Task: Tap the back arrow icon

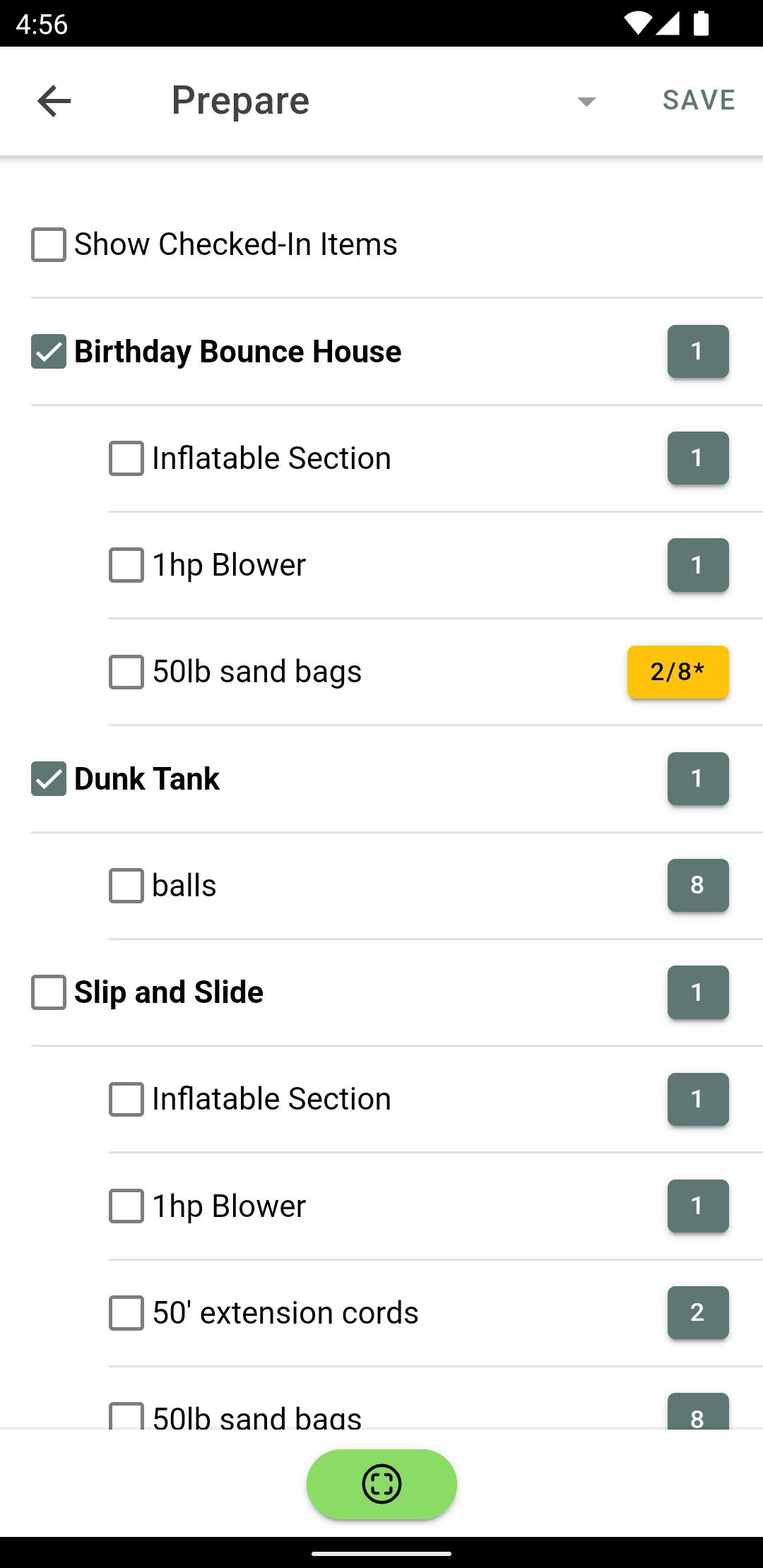Action: pyautogui.click(x=54, y=101)
